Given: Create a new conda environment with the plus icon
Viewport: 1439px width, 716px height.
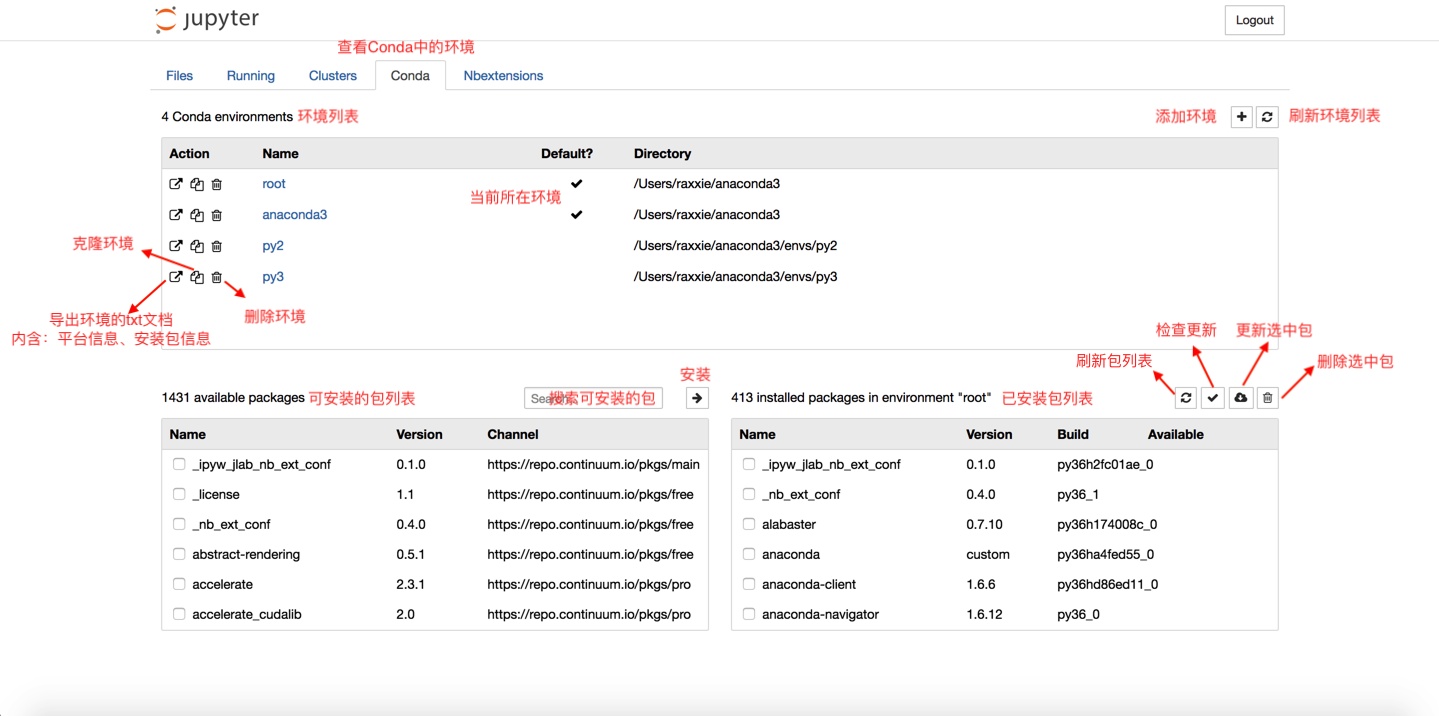Looking at the screenshot, I should (1240, 116).
